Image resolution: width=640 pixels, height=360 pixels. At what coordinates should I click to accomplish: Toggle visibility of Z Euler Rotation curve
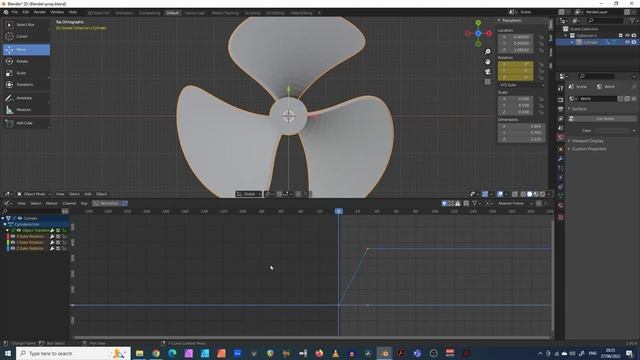[x=13, y=248]
